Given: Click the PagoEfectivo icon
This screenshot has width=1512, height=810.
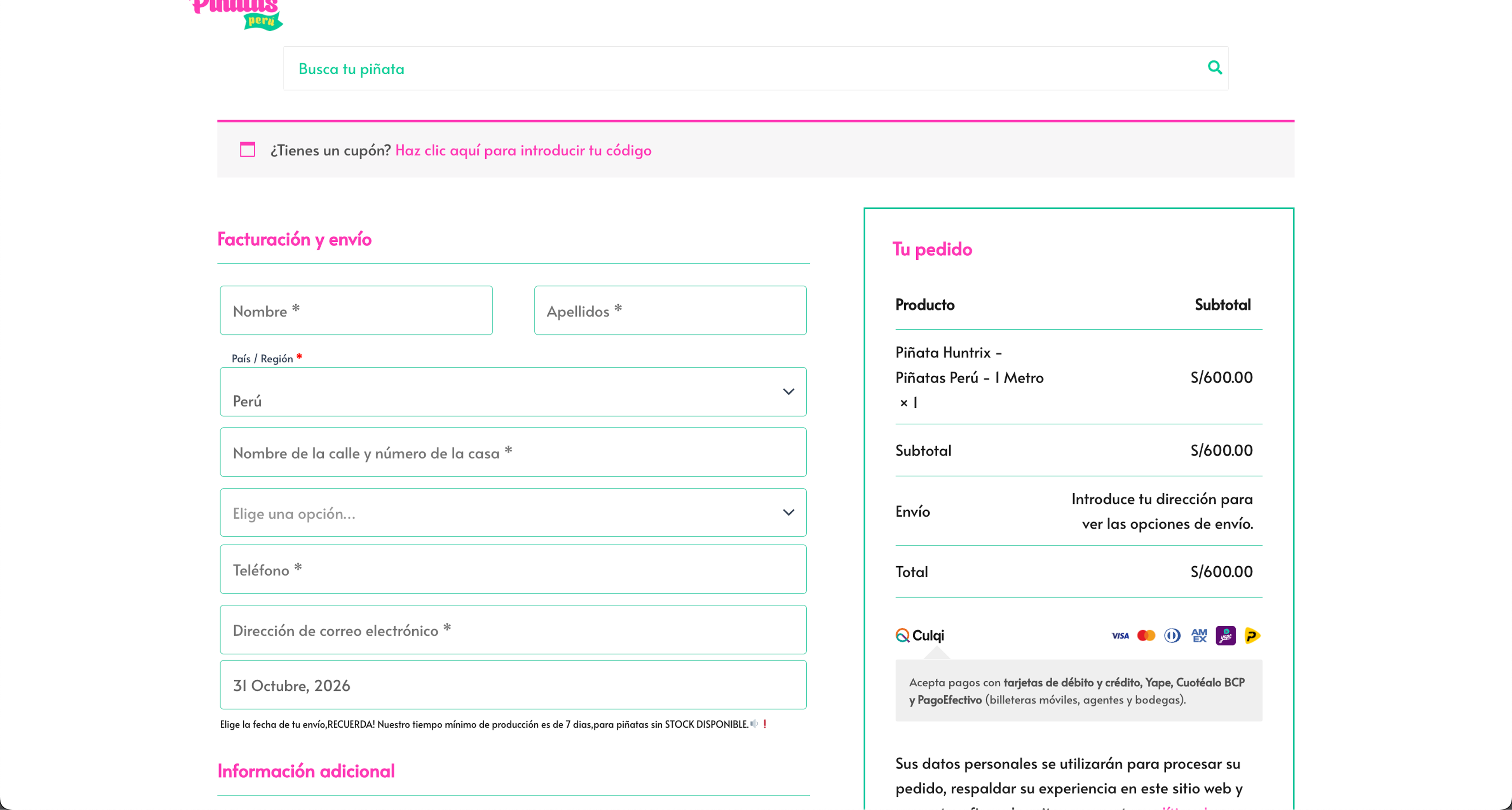Looking at the screenshot, I should coord(1252,635).
